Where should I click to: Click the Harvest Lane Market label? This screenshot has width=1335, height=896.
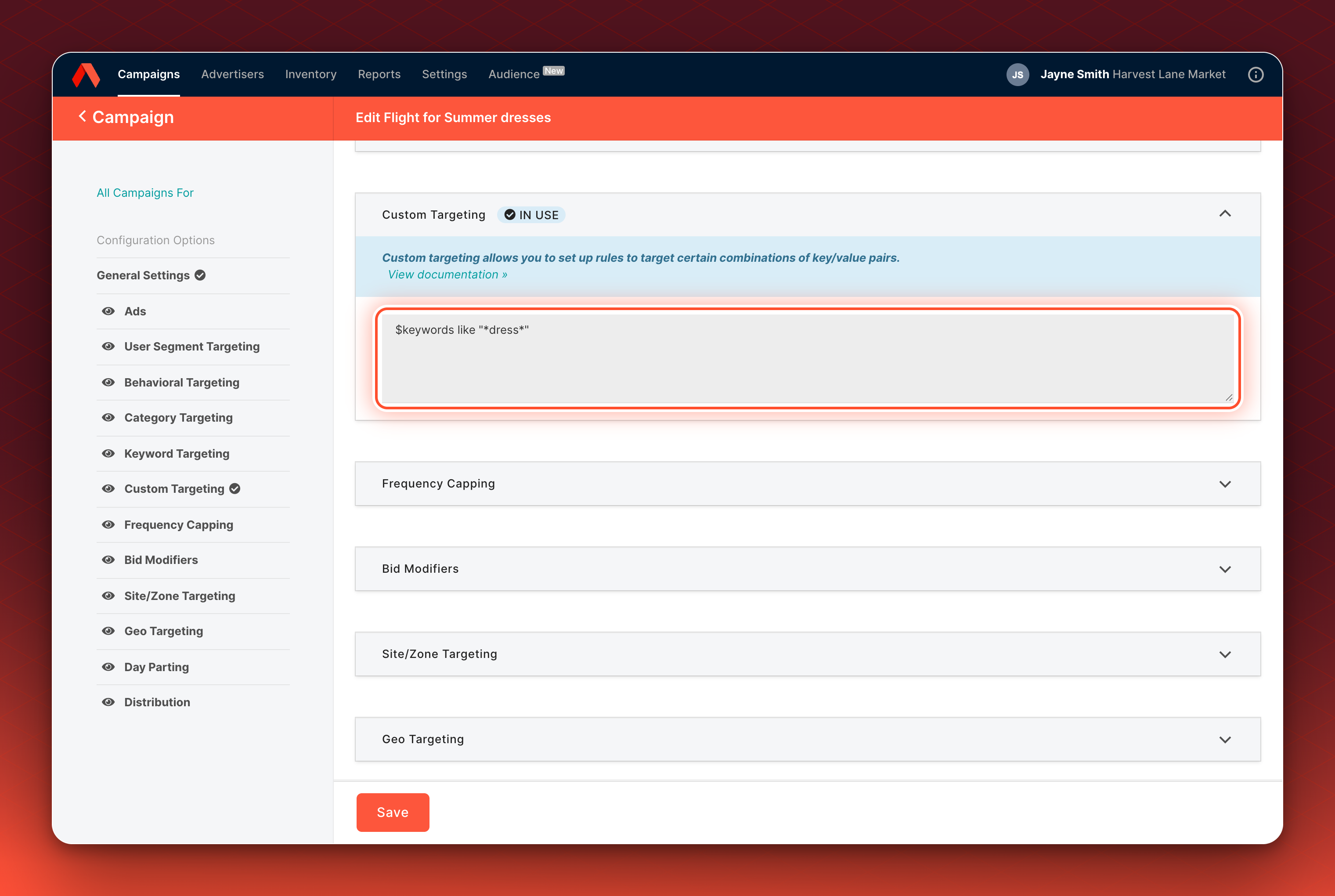click(x=1169, y=74)
